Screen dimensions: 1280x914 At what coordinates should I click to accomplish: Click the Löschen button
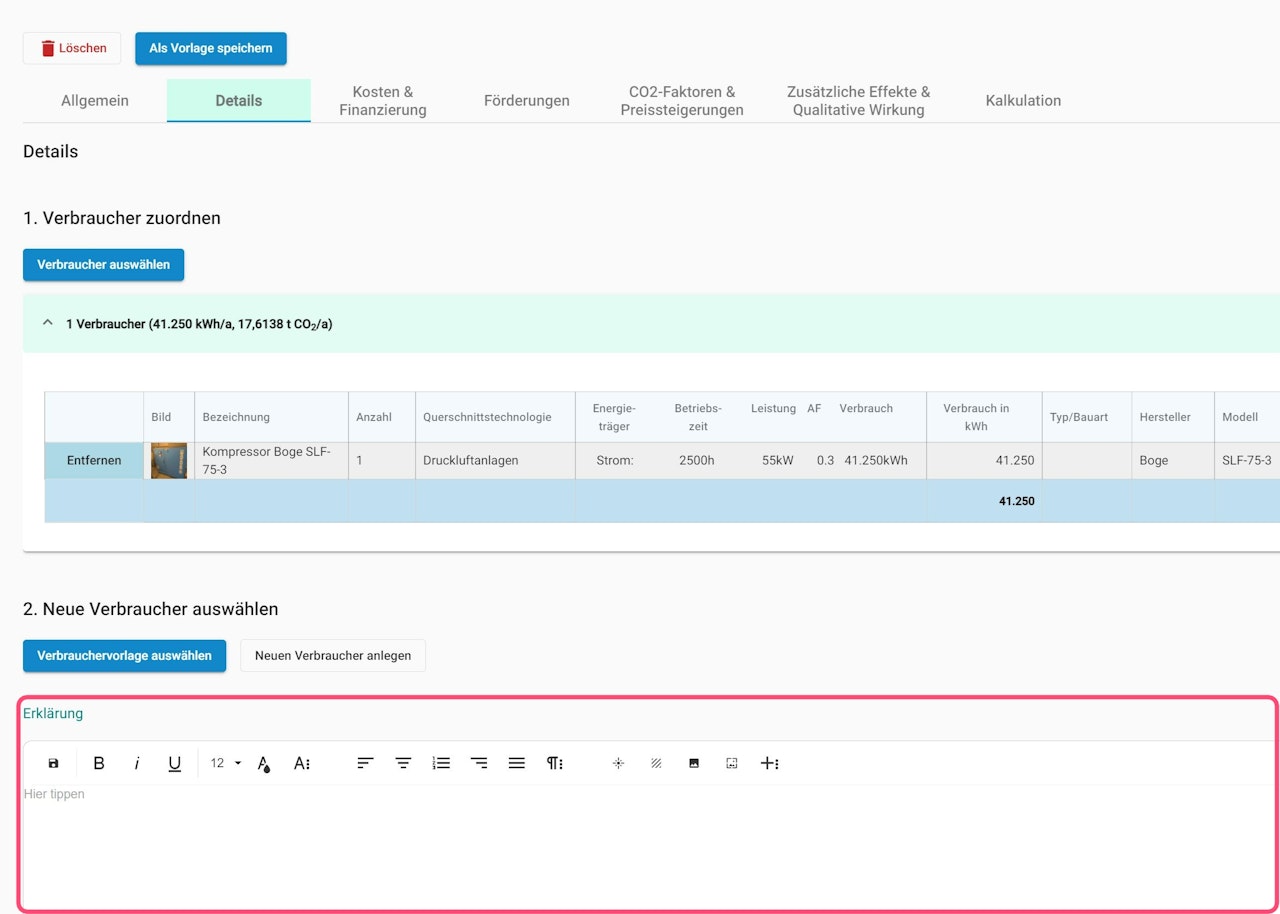(x=72, y=48)
